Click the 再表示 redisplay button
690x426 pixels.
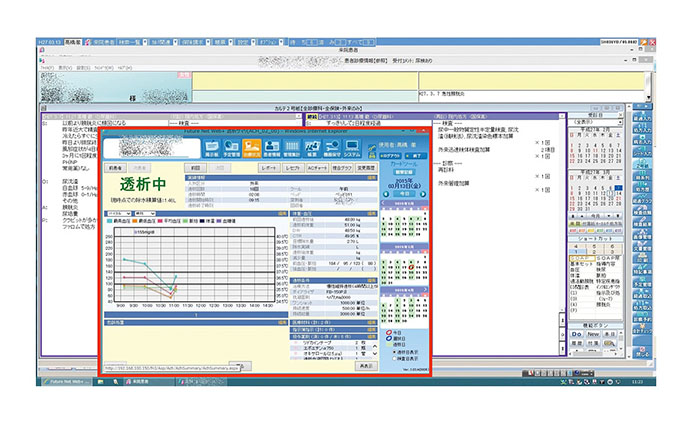click(366, 366)
